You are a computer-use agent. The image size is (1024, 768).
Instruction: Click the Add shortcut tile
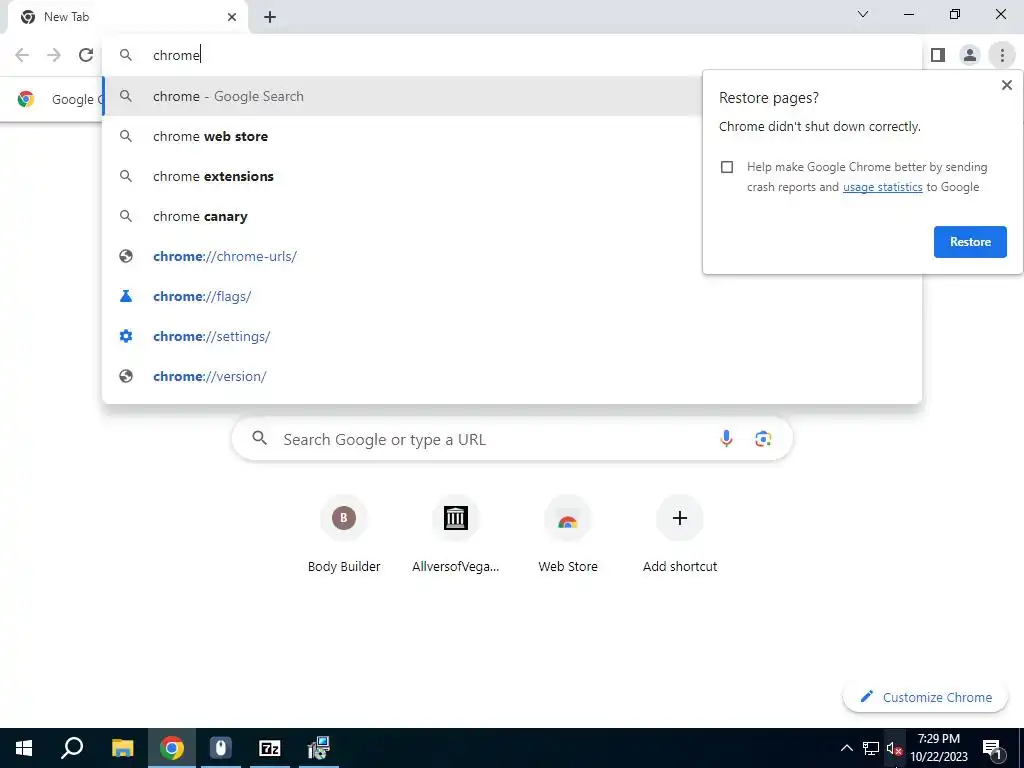click(x=679, y=534)
